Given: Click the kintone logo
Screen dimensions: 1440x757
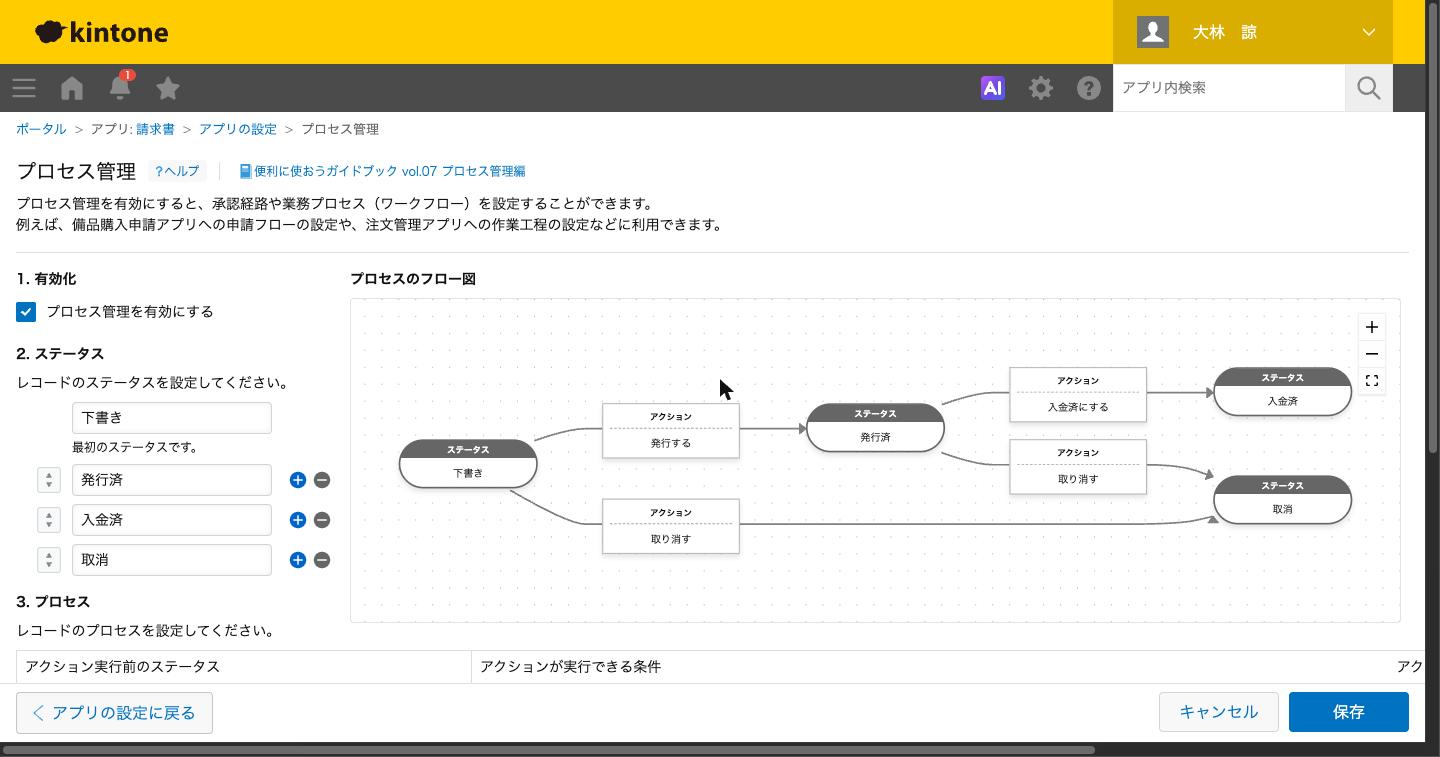Looking at the screenshot, I should 102,32.
